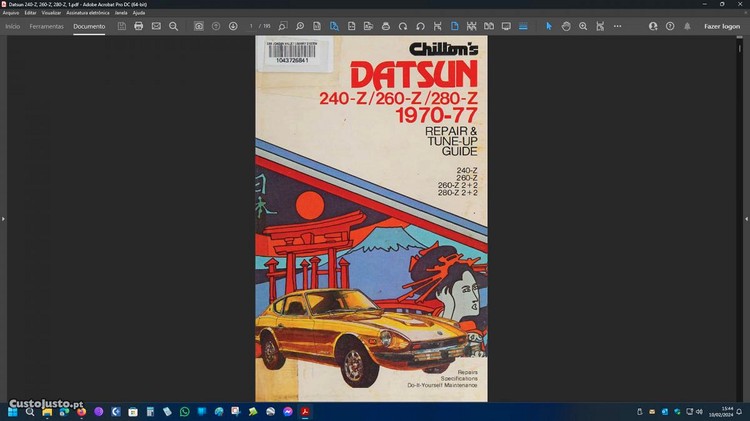Print the document using the printer icon

click(139, 26)
